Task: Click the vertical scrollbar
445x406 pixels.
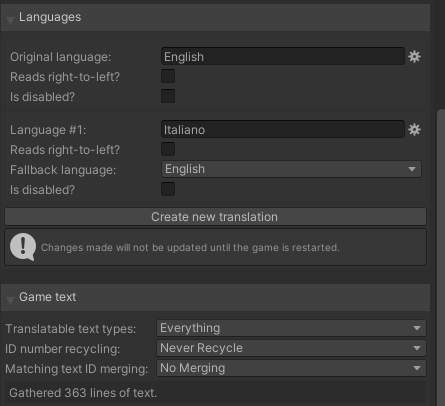Action: [x=441, y=257]
